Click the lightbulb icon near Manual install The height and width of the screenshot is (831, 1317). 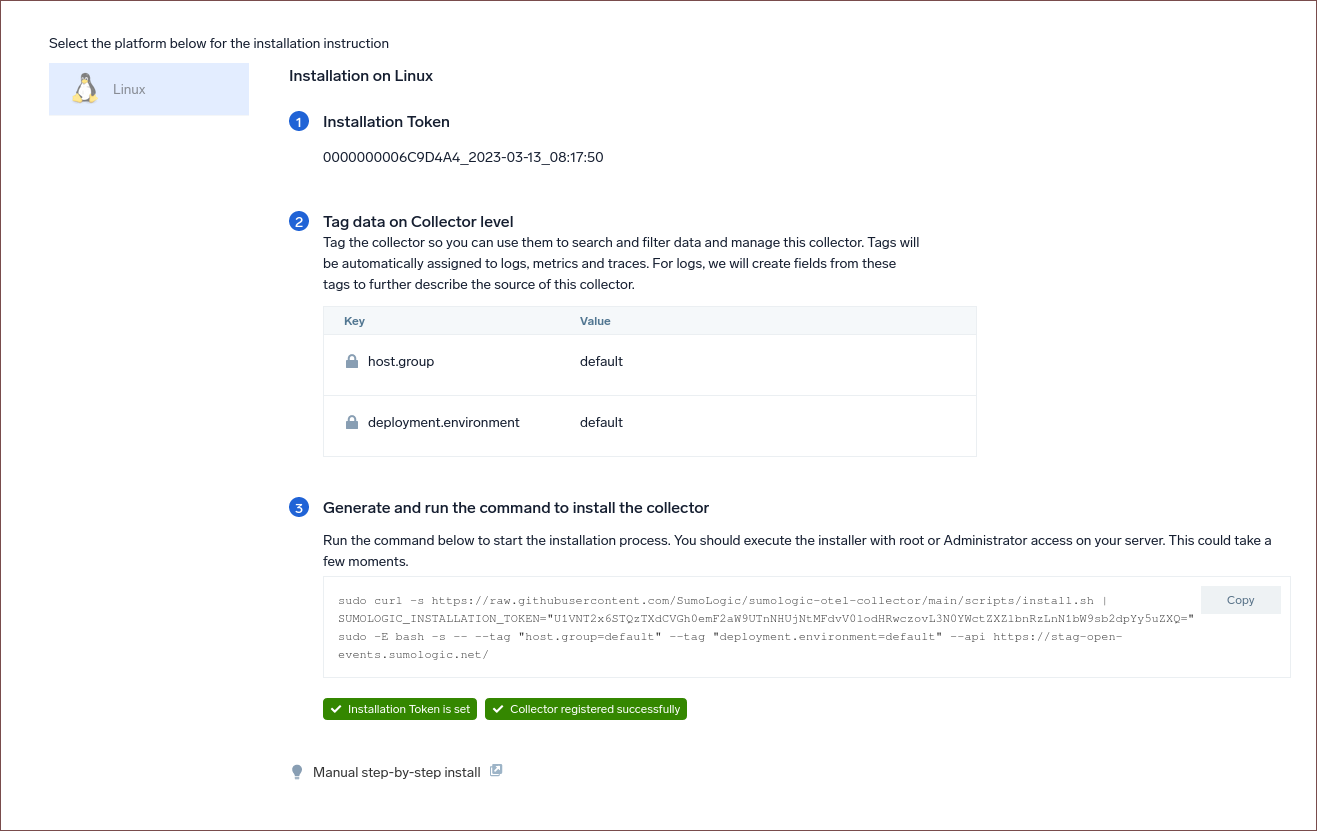point(297,772)
